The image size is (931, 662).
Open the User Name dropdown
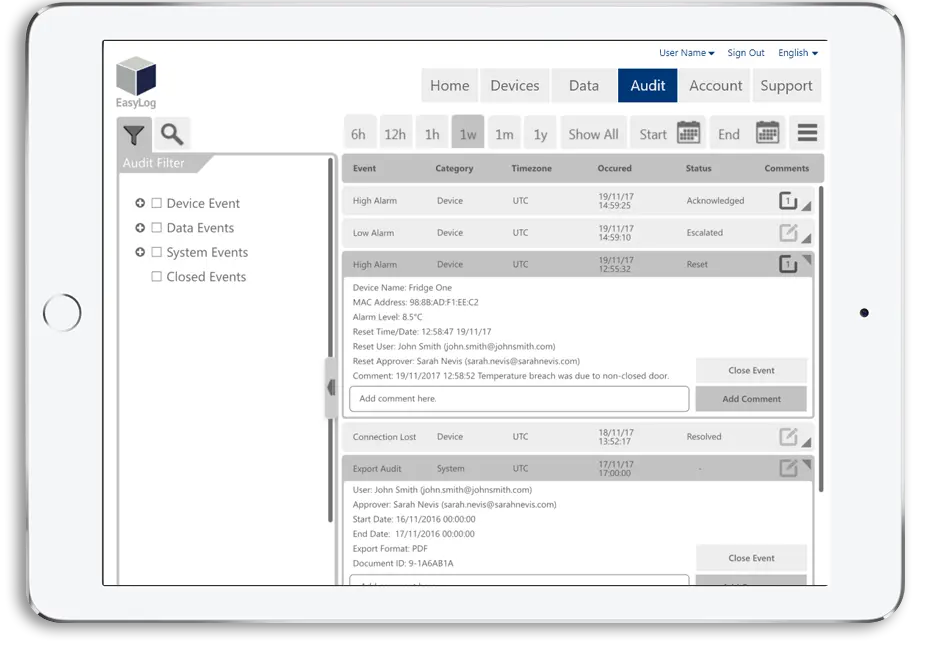point(687,52)
